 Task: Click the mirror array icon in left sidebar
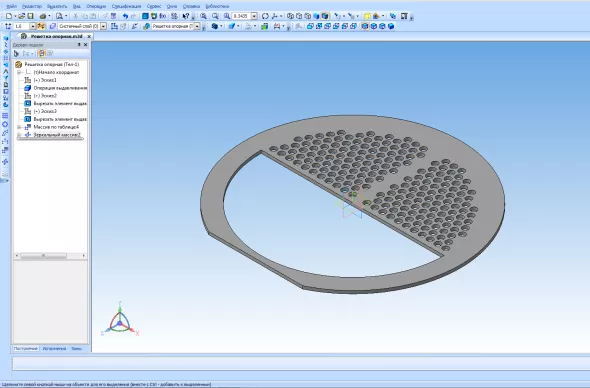tap(5, 162)
